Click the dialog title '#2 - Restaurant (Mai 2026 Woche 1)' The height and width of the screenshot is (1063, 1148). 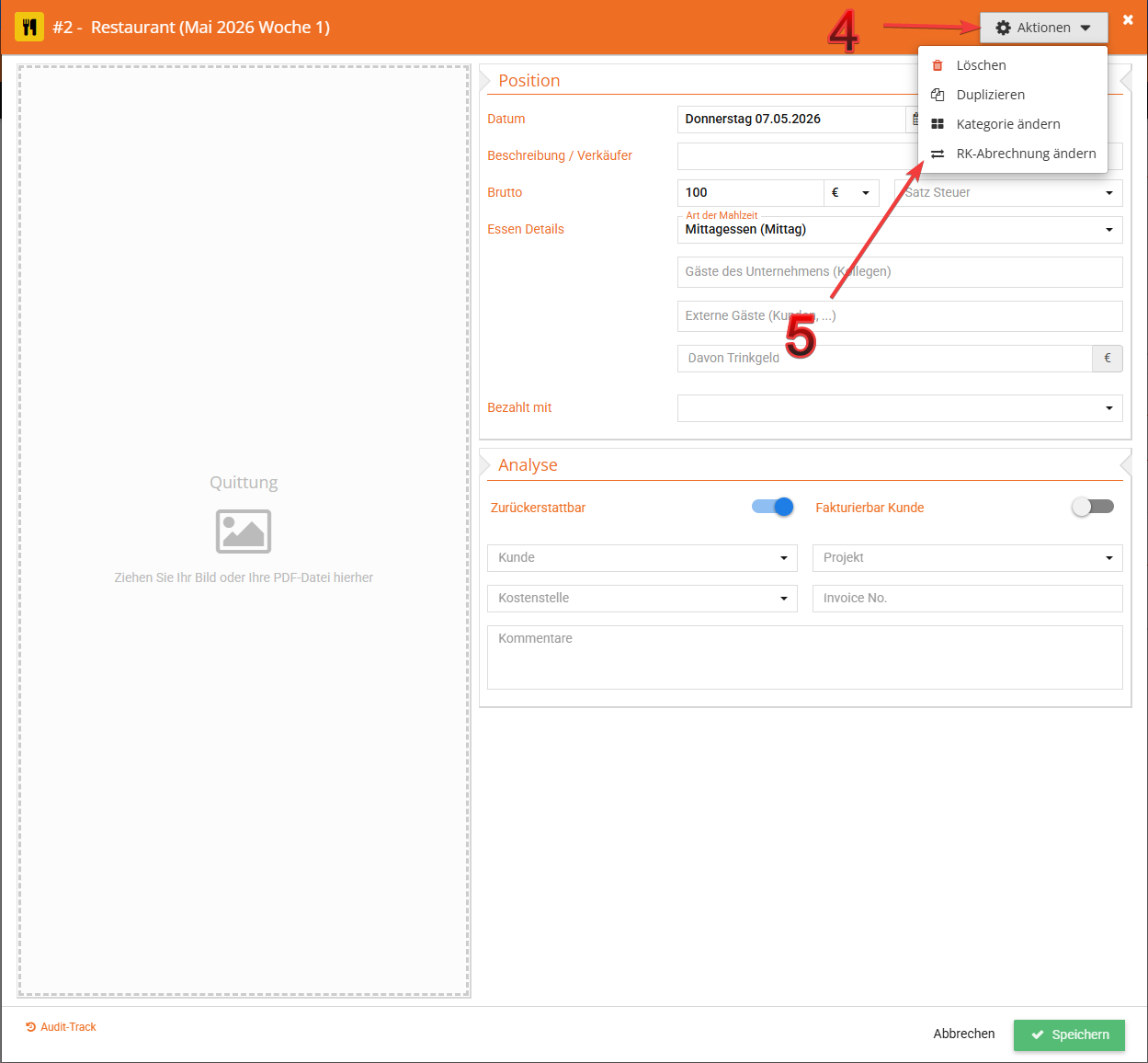[191, 28]
